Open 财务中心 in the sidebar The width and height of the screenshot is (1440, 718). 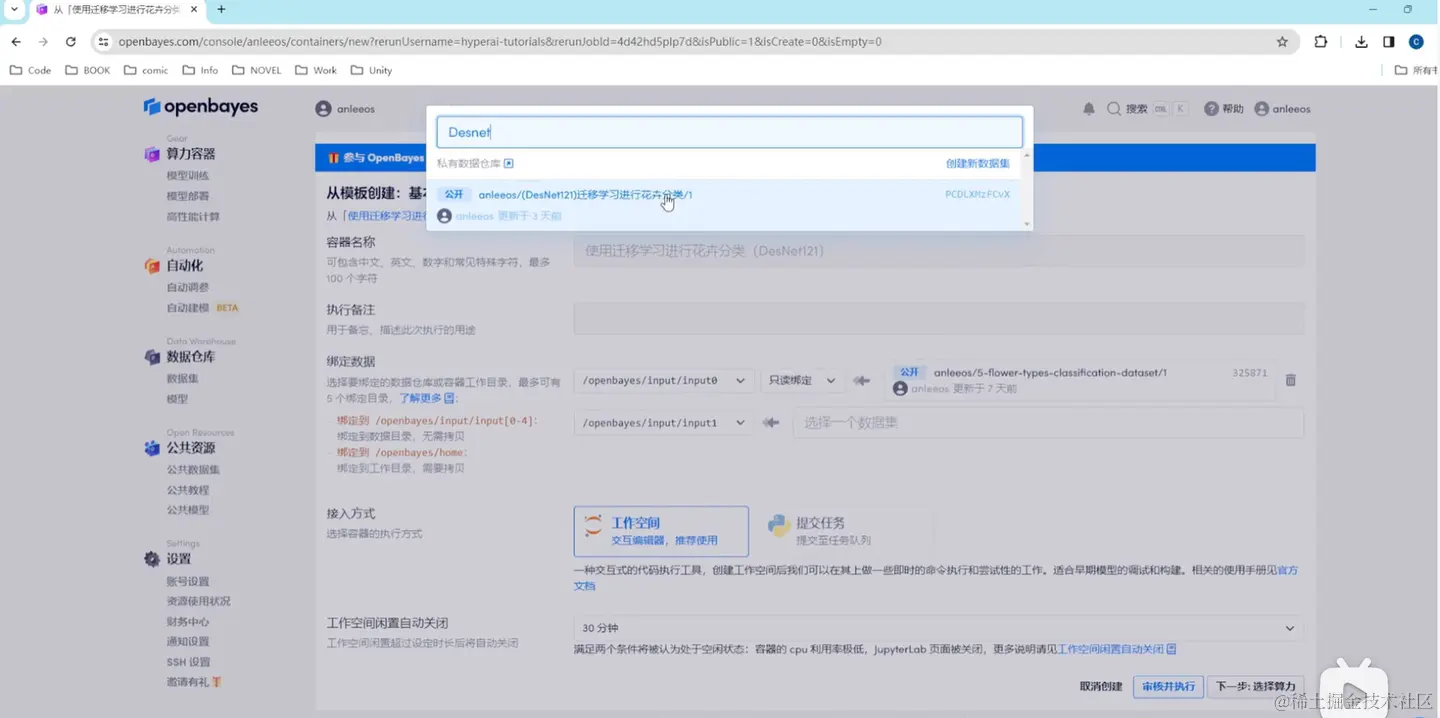pyautogui.click(x=188, y=622)
